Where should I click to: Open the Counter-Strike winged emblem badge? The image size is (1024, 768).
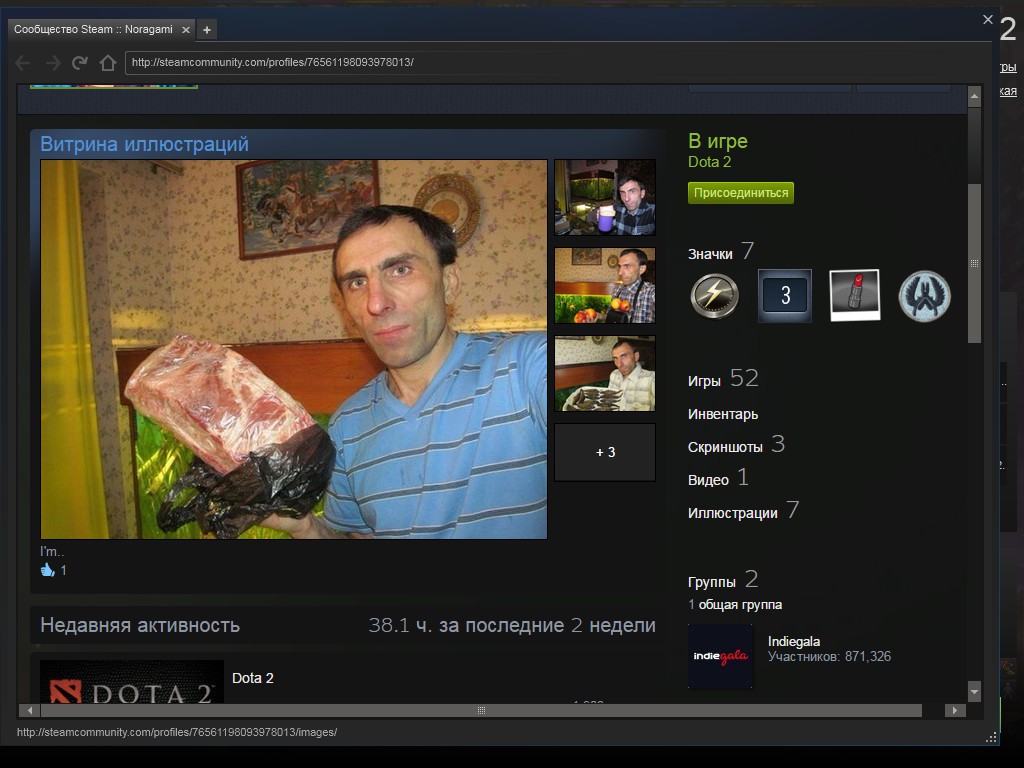[924, 296]
